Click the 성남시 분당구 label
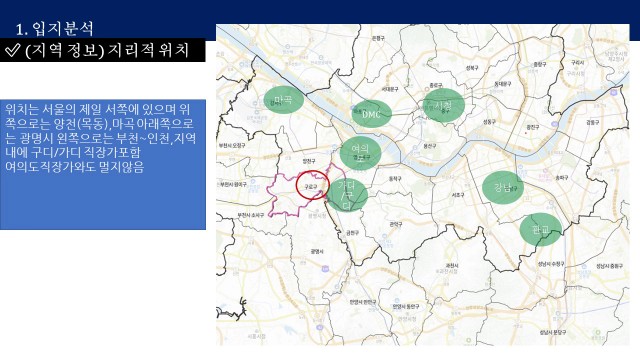 click(x=553, y=332)
